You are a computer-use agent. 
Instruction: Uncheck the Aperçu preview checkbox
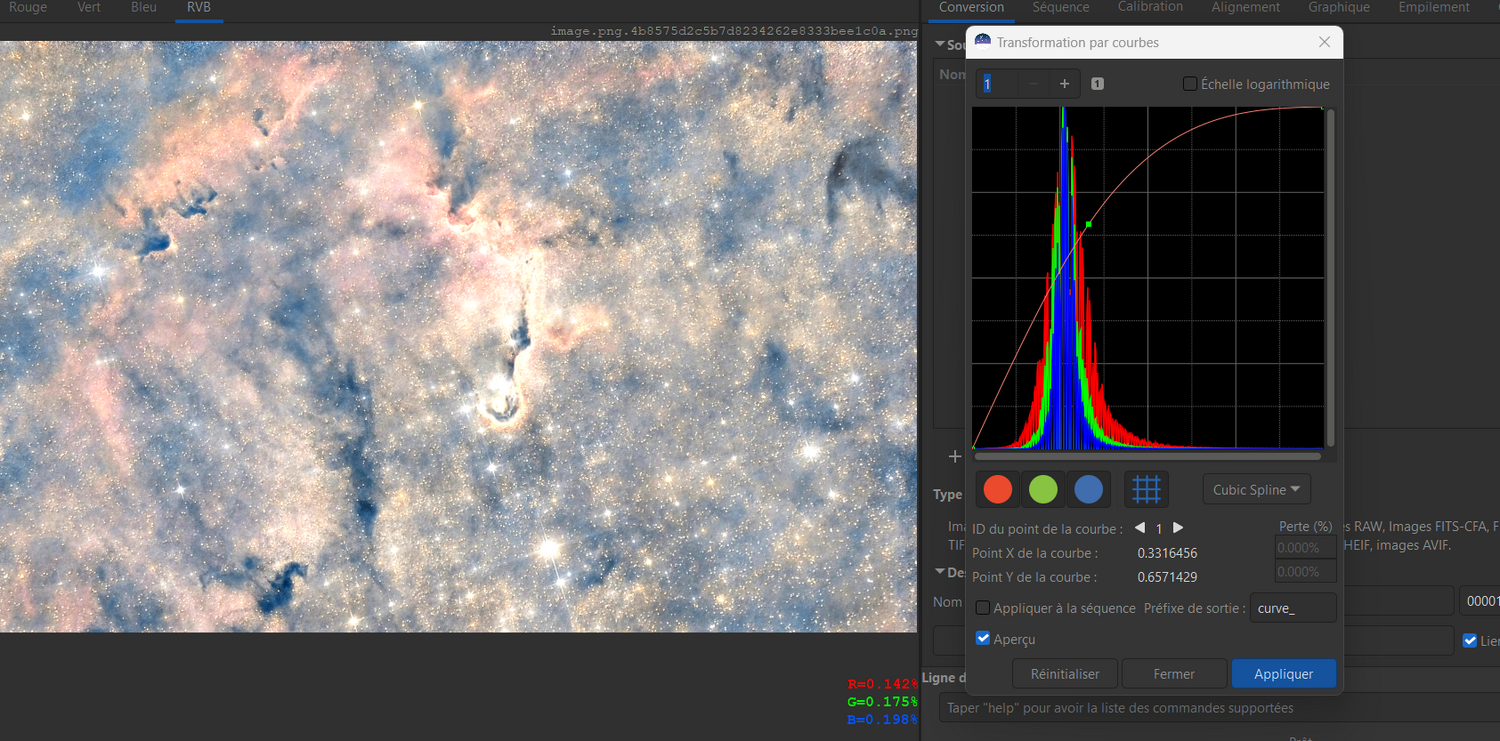pos(983,639)
